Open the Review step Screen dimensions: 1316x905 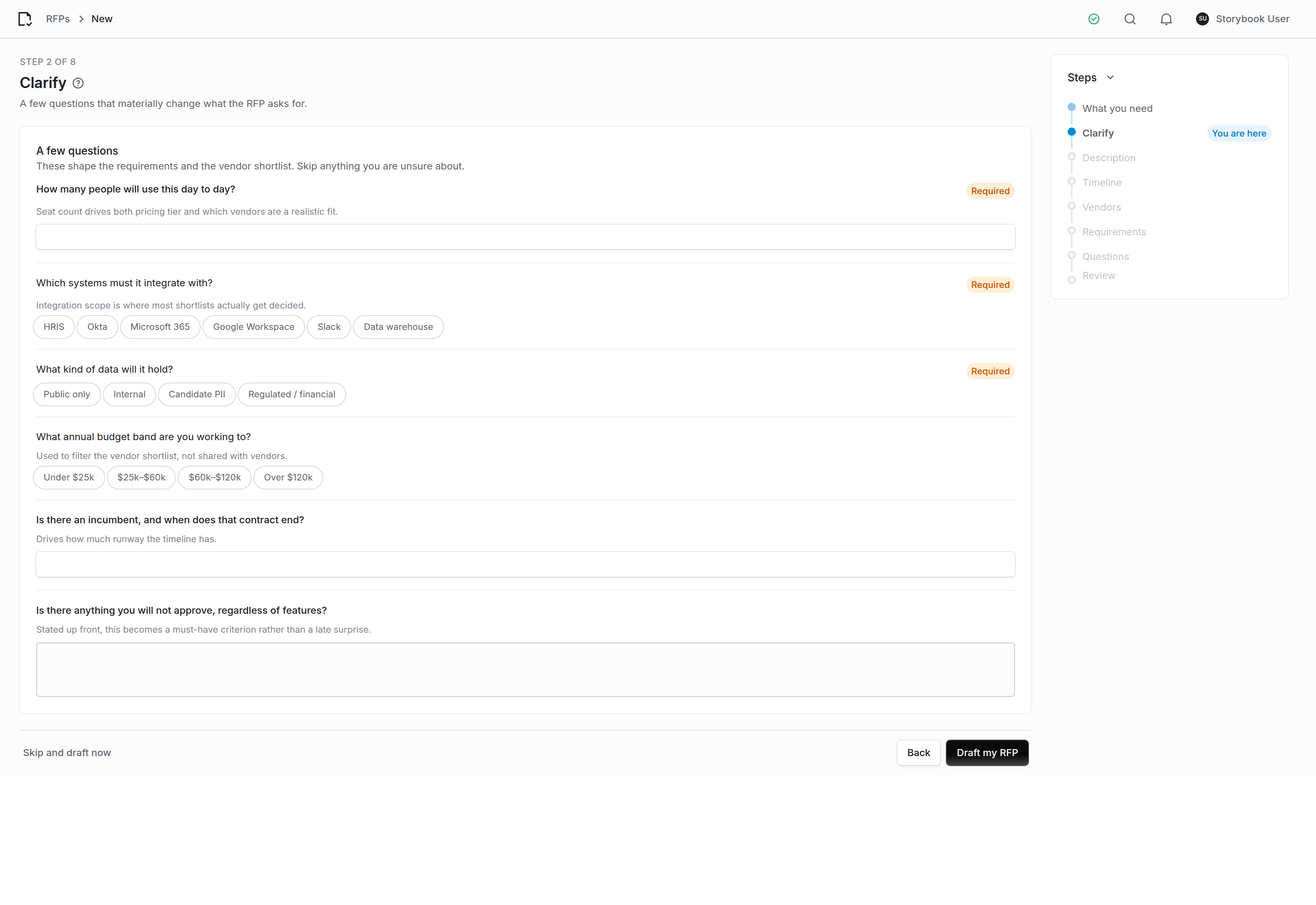(1098, 276)
